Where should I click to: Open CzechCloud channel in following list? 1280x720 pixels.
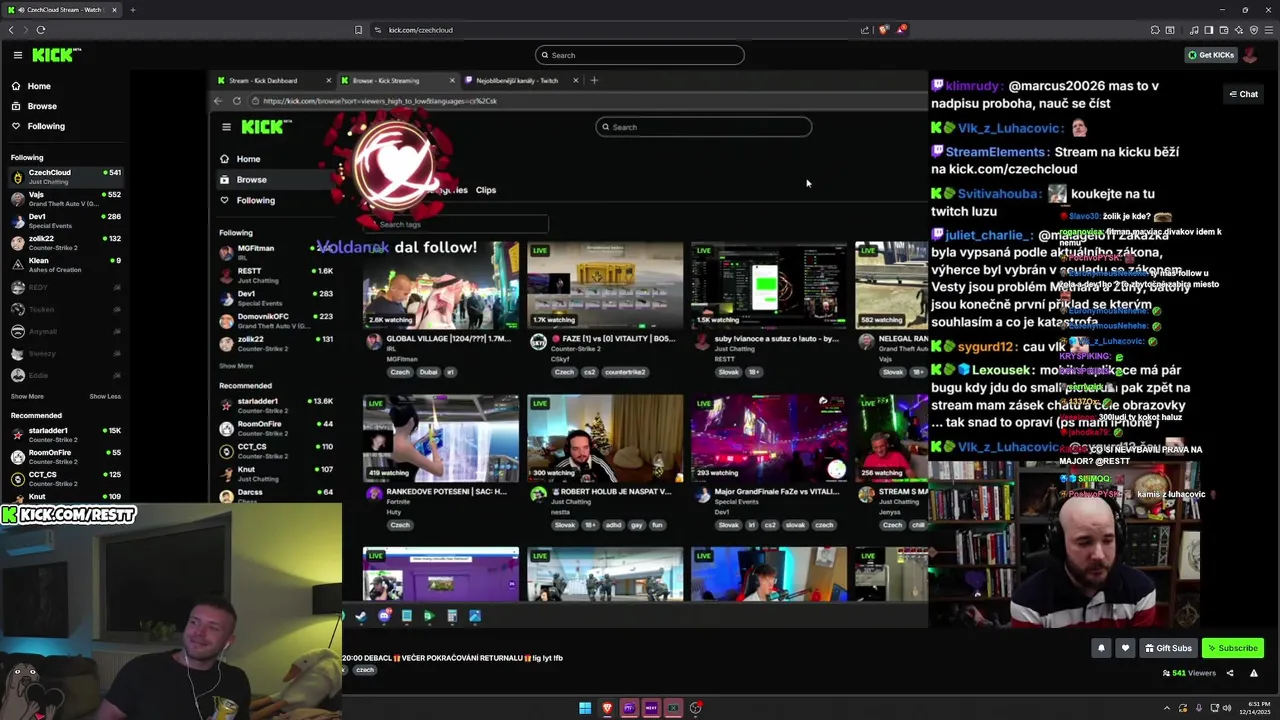(x=65, y=177)
